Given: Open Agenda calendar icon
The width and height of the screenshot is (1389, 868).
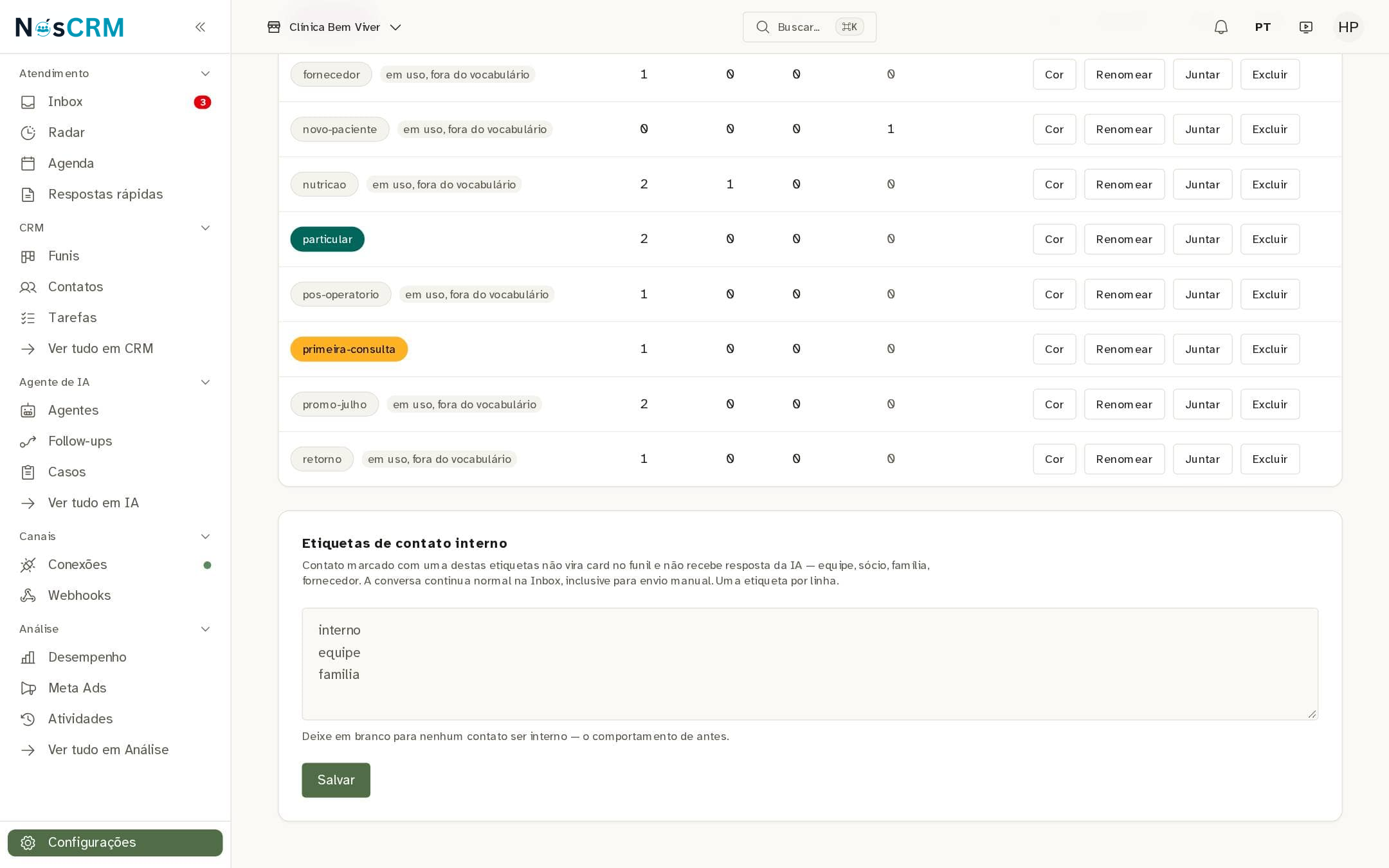Looking at the screenshot, I should 28,163.
